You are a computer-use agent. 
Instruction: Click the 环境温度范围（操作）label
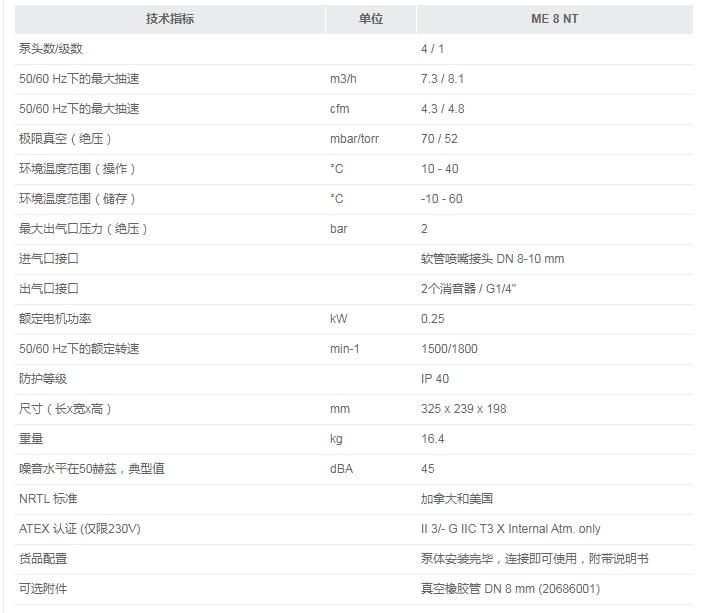pyautogui.click(x=77, y=169)
